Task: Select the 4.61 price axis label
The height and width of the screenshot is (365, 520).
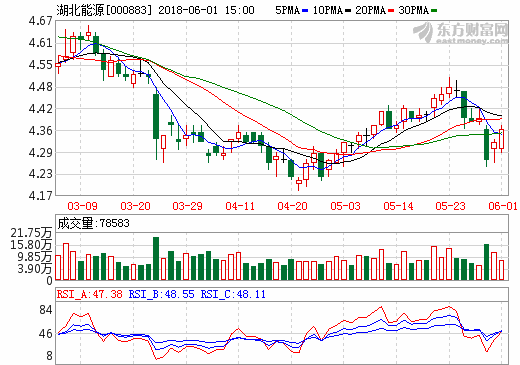Action: coord(41,43)
